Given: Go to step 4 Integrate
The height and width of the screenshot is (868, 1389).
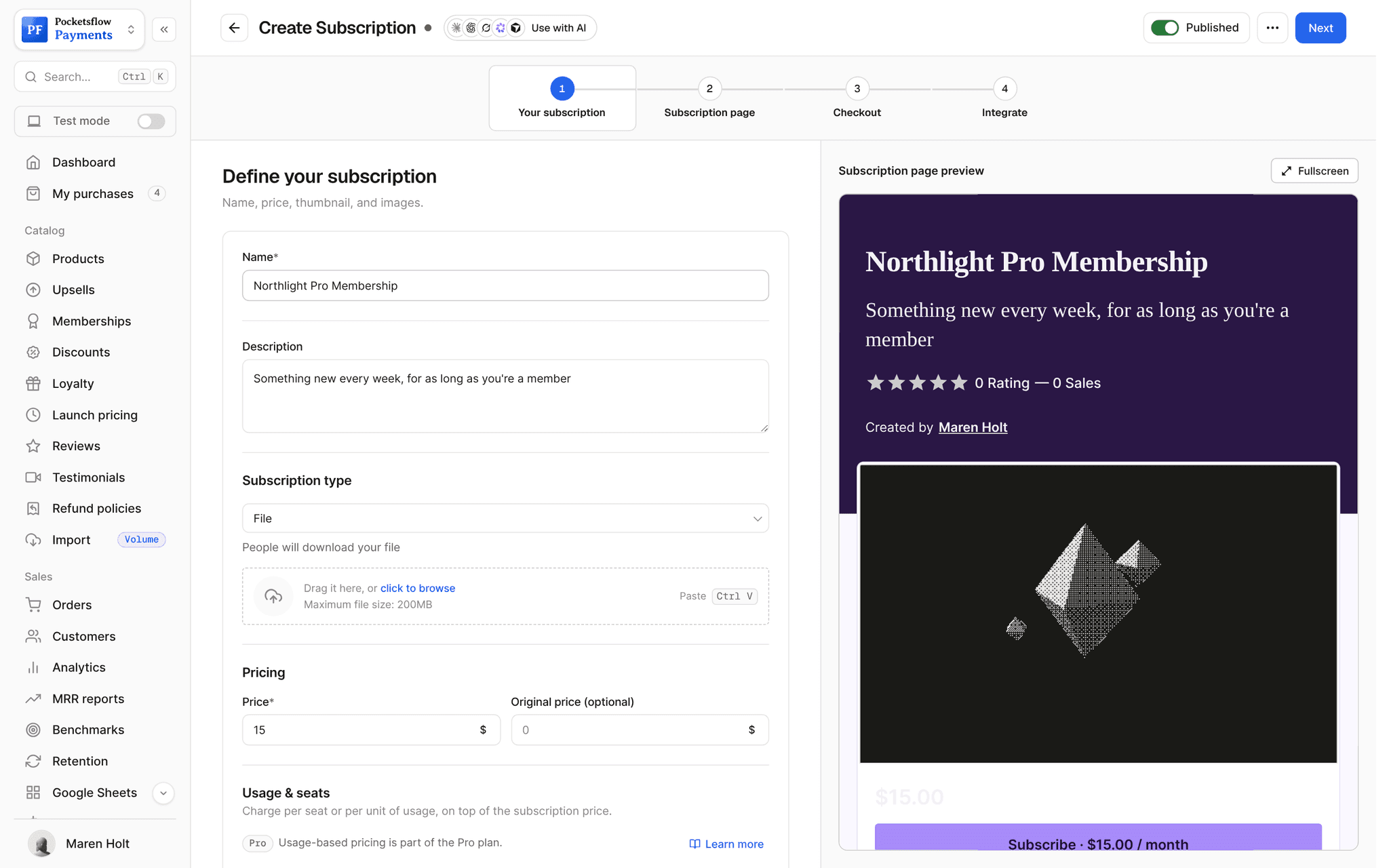Looking at the screenshot, I should [1004, 98].
